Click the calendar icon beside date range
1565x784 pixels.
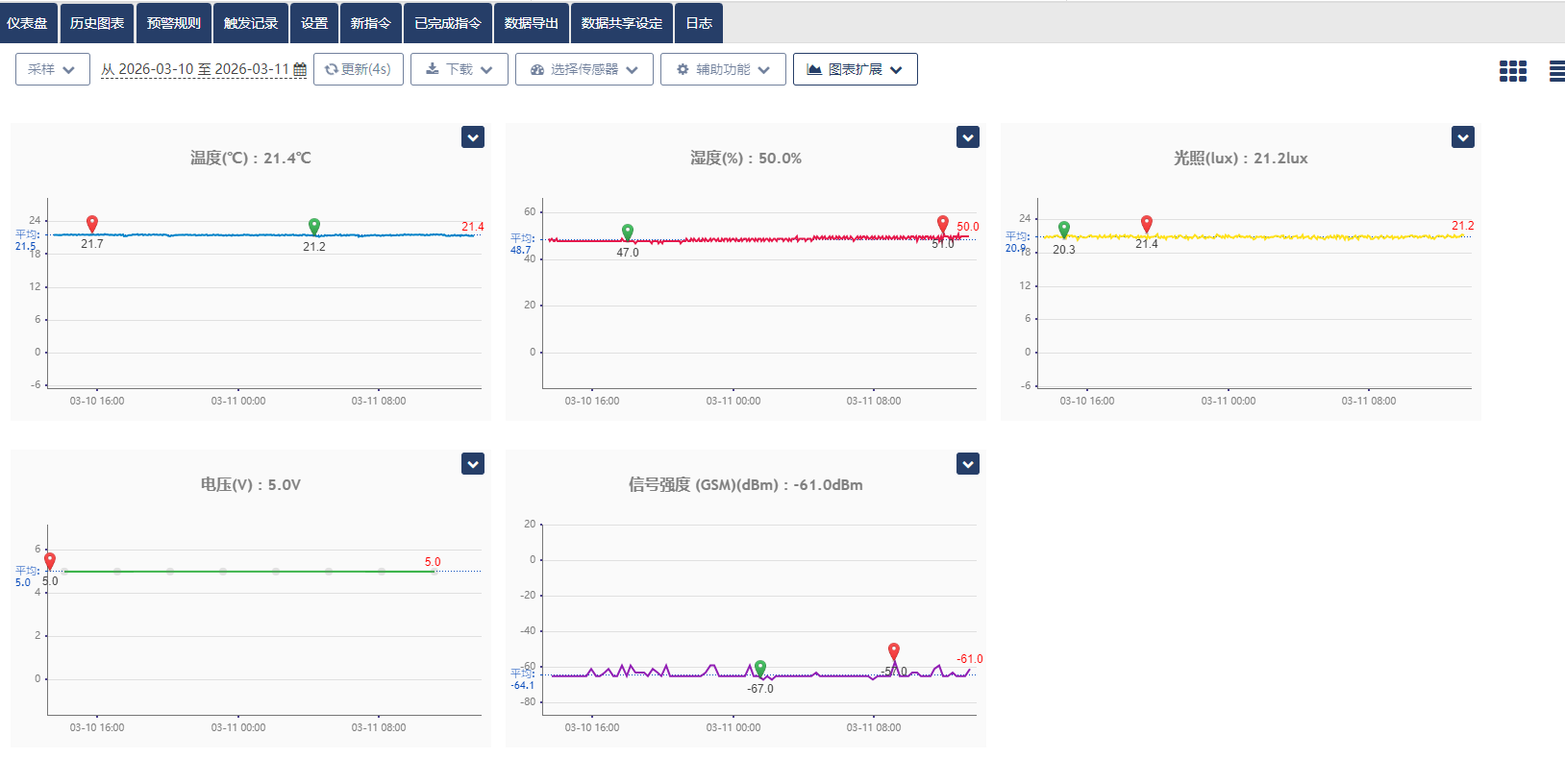point(300,70)
